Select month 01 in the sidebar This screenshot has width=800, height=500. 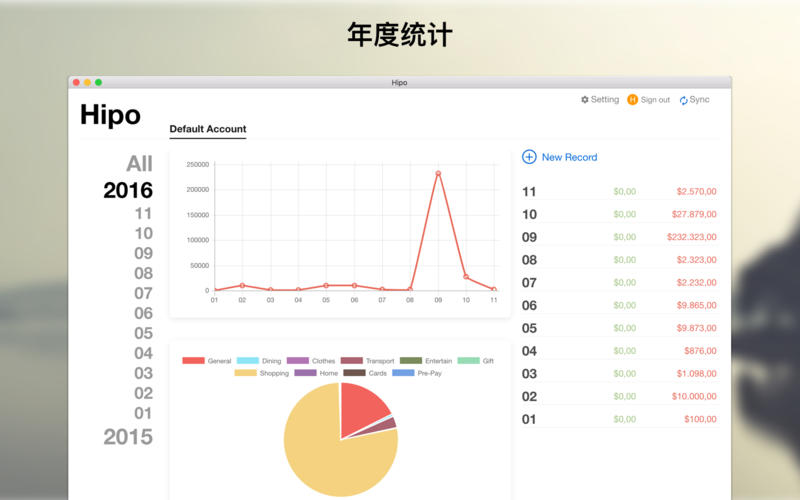click(x=143, y=413)
